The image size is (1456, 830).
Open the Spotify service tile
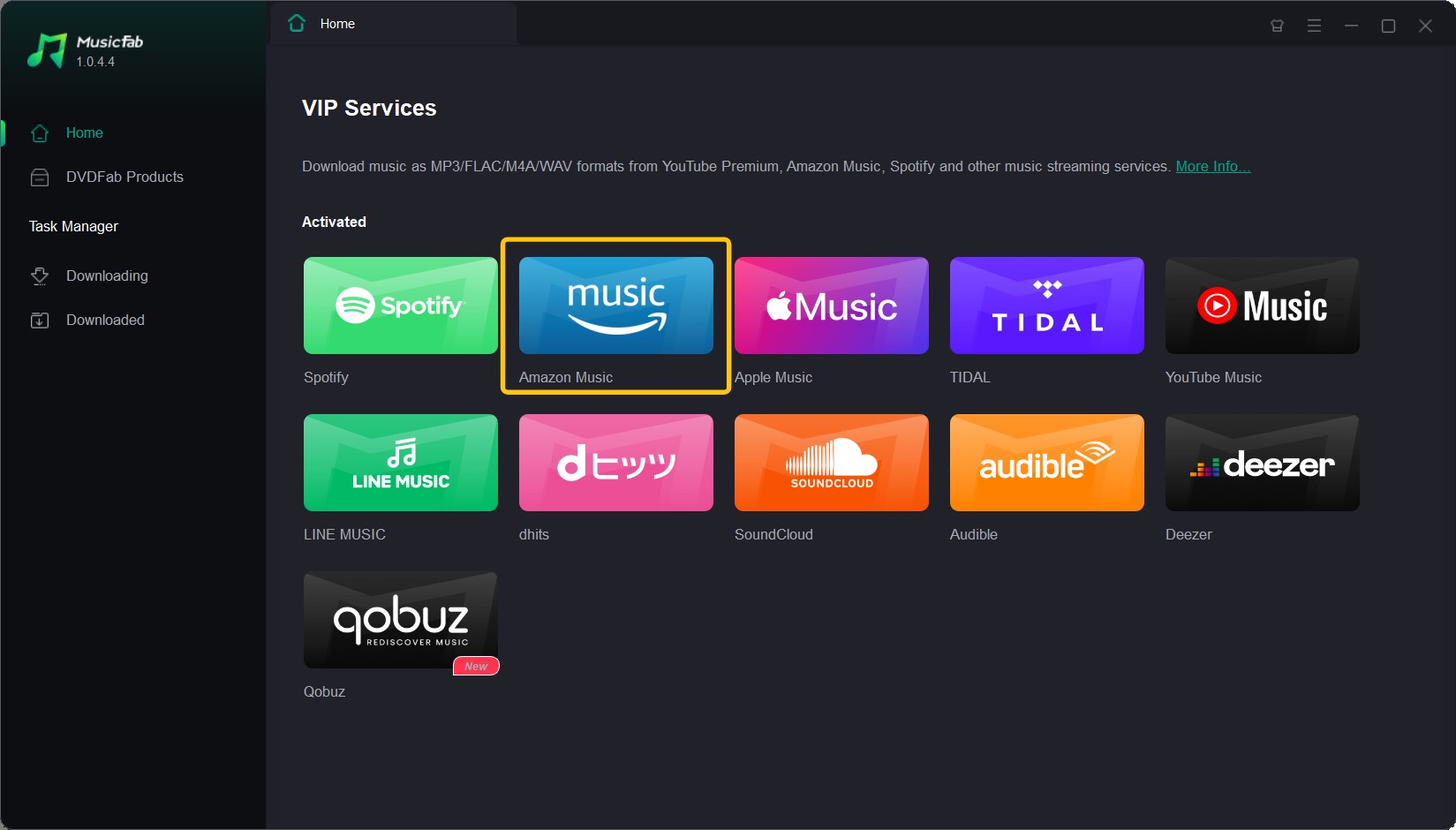coord(400,306)
